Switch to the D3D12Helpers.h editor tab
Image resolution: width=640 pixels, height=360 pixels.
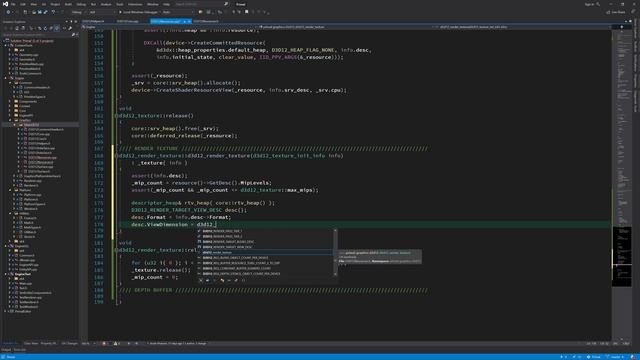(x=93, y=21)
